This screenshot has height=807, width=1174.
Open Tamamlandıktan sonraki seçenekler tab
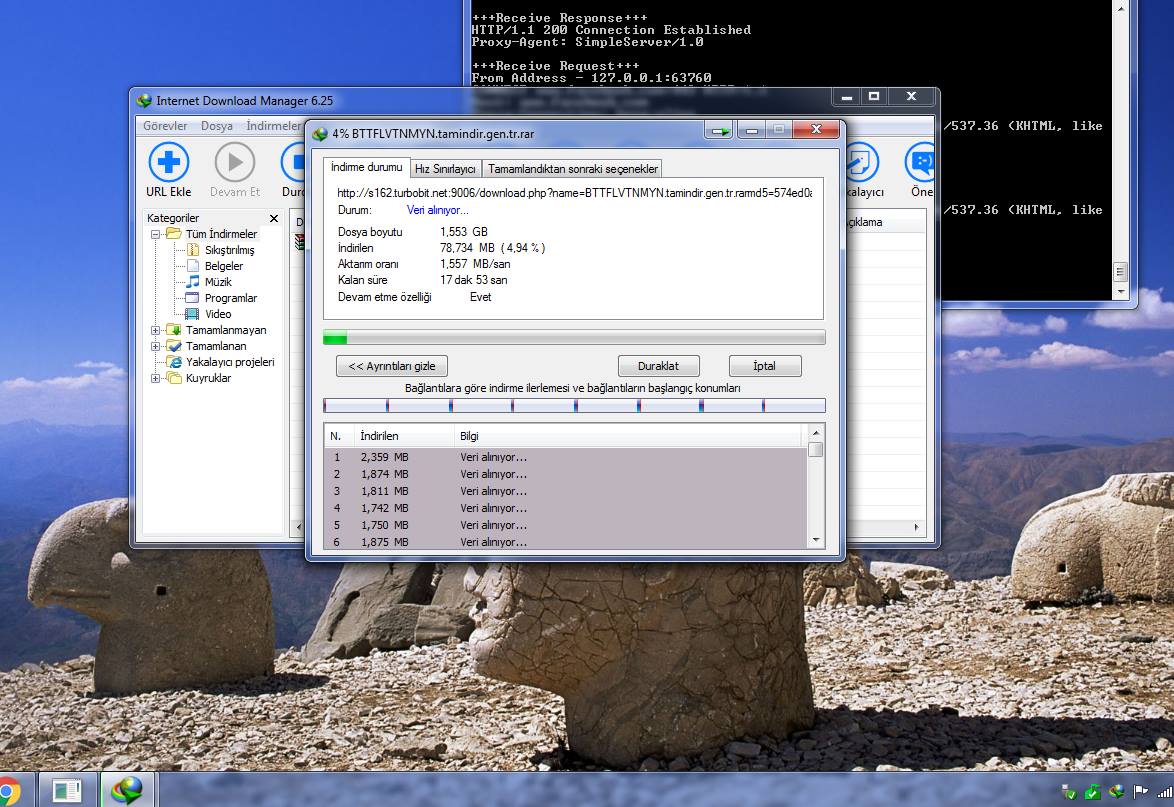[573, 169]
